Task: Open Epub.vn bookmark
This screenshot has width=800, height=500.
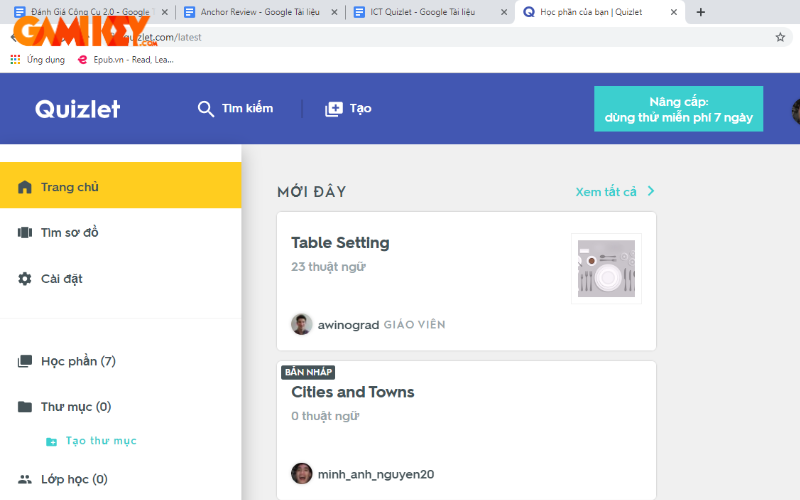Action: point(126,60)
